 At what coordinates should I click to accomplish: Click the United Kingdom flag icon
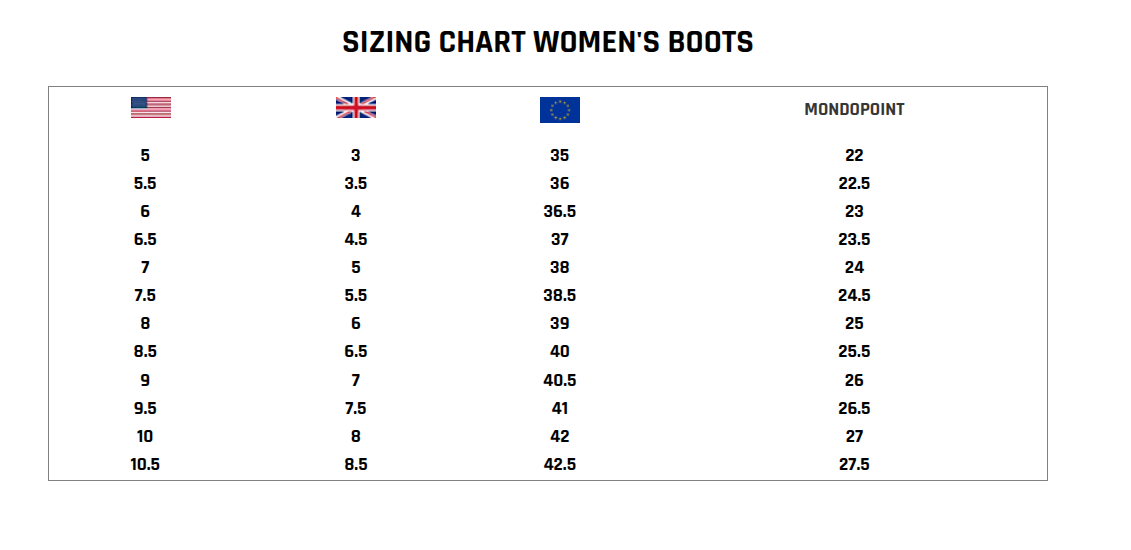coord(356,107)
